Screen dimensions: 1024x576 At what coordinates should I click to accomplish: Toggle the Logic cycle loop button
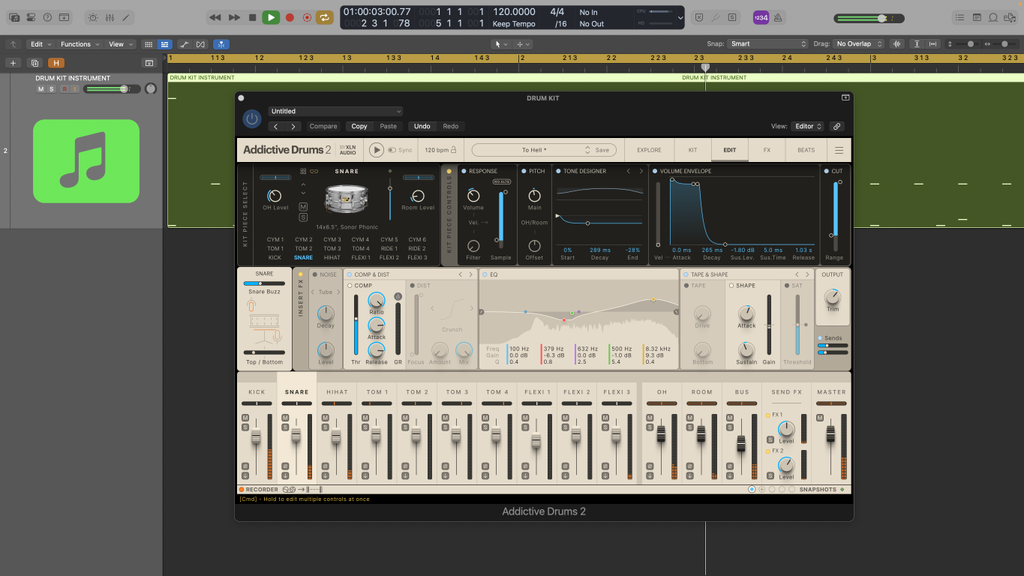[x=325, y=17]
